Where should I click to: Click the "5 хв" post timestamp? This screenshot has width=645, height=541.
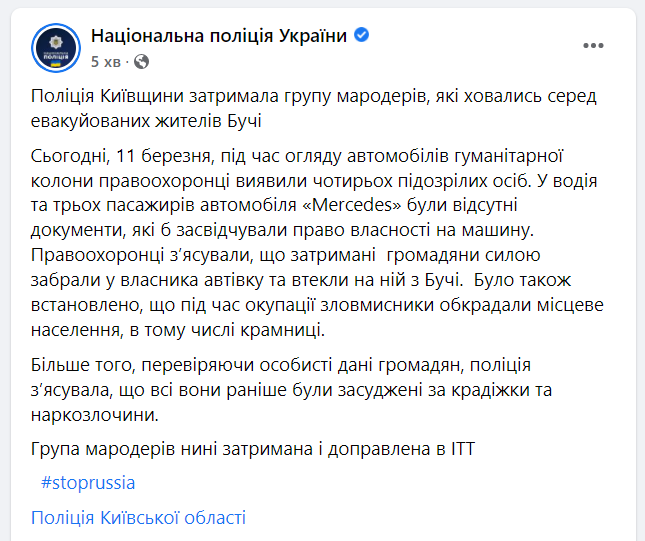click(106, 62)
